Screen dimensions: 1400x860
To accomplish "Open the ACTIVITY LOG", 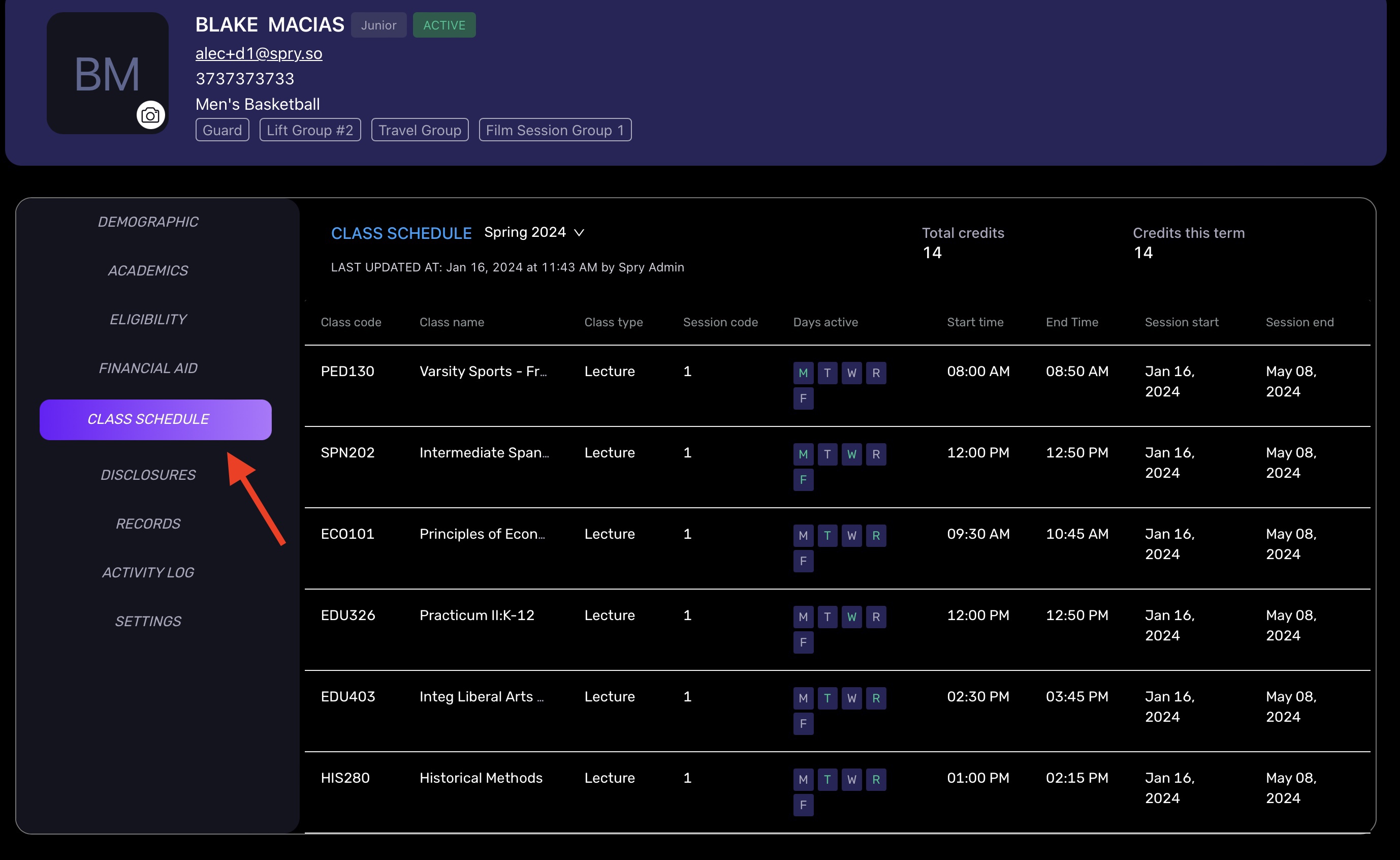I will tap(148, 572).
